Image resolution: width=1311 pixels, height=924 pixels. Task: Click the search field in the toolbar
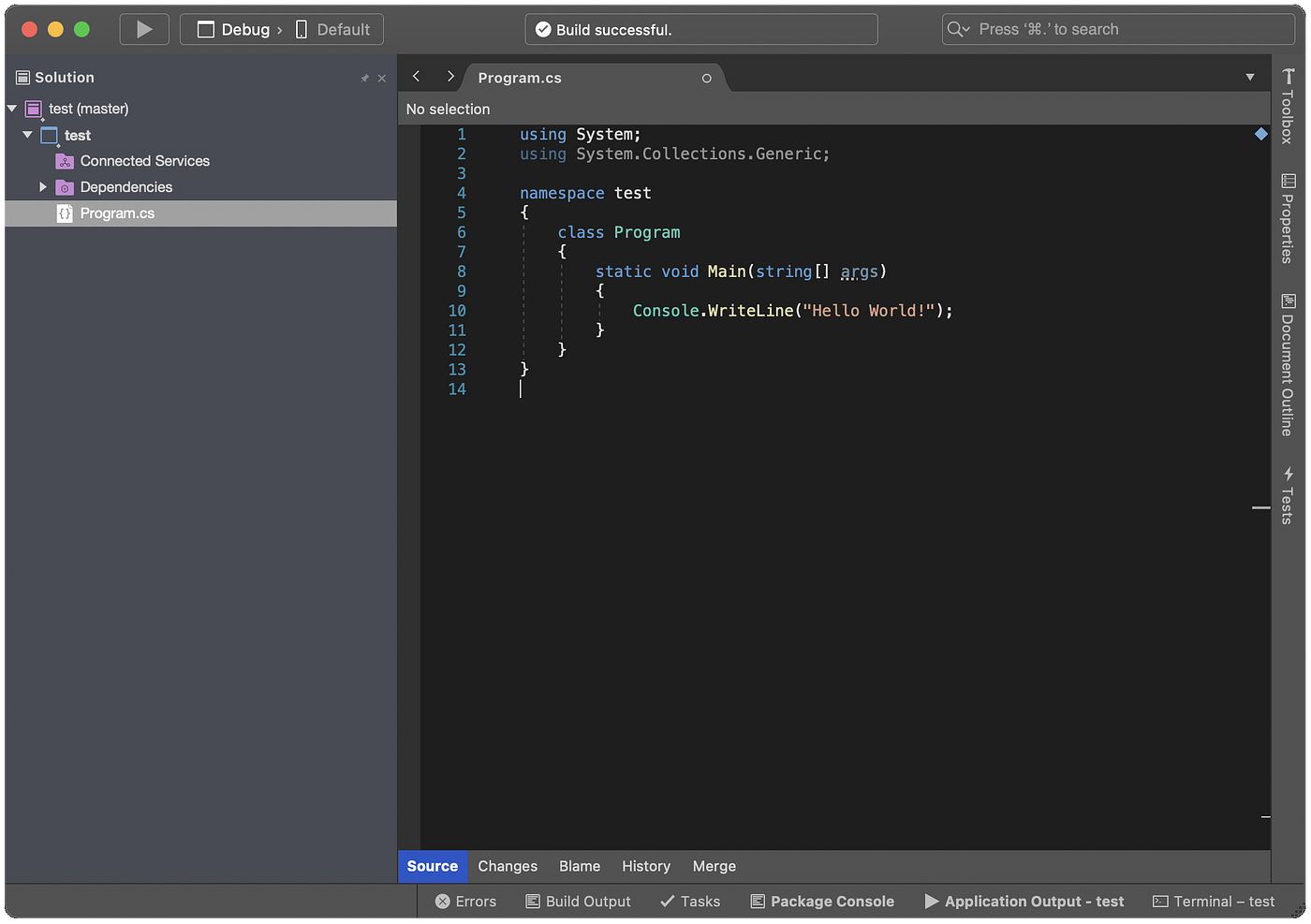1118,29
